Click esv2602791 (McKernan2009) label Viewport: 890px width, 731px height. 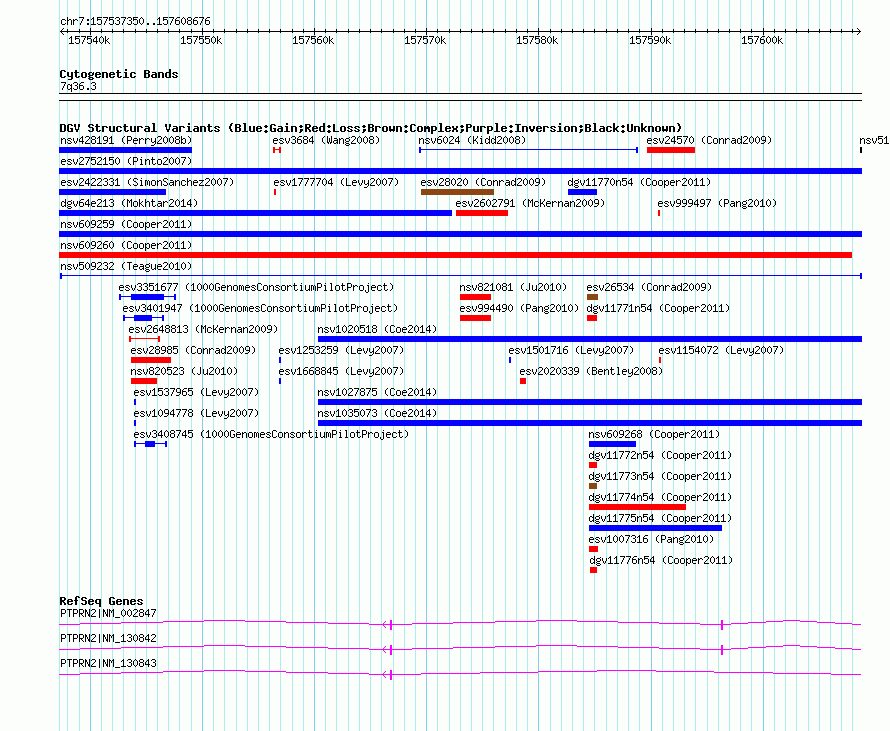530,203
